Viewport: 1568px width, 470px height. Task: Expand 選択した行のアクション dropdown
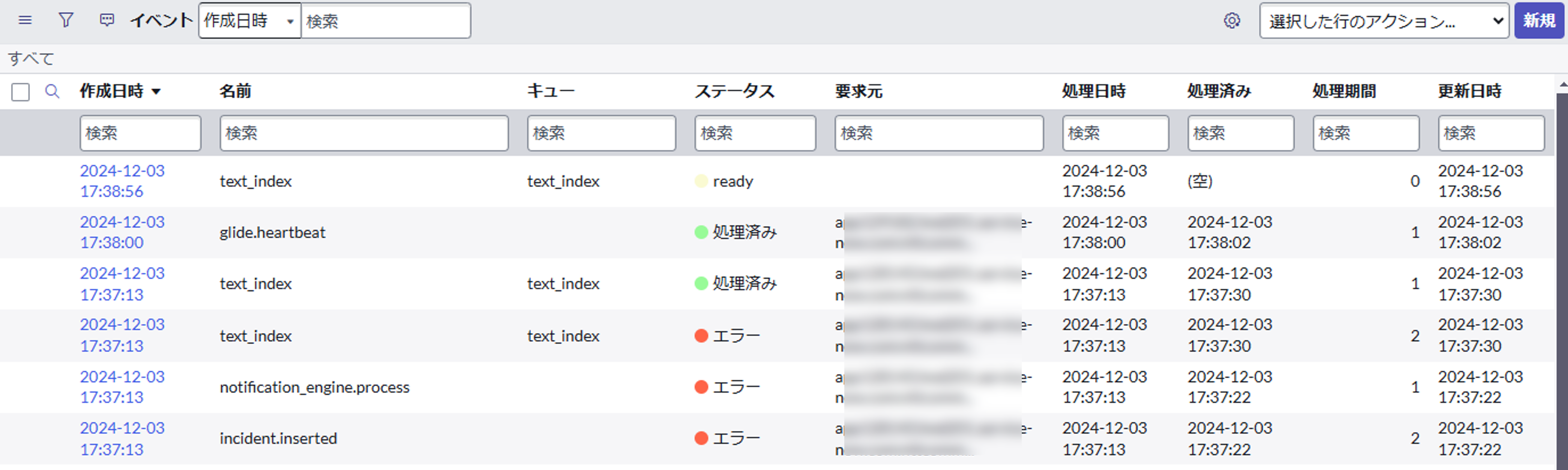click(x=1383, y=21)
